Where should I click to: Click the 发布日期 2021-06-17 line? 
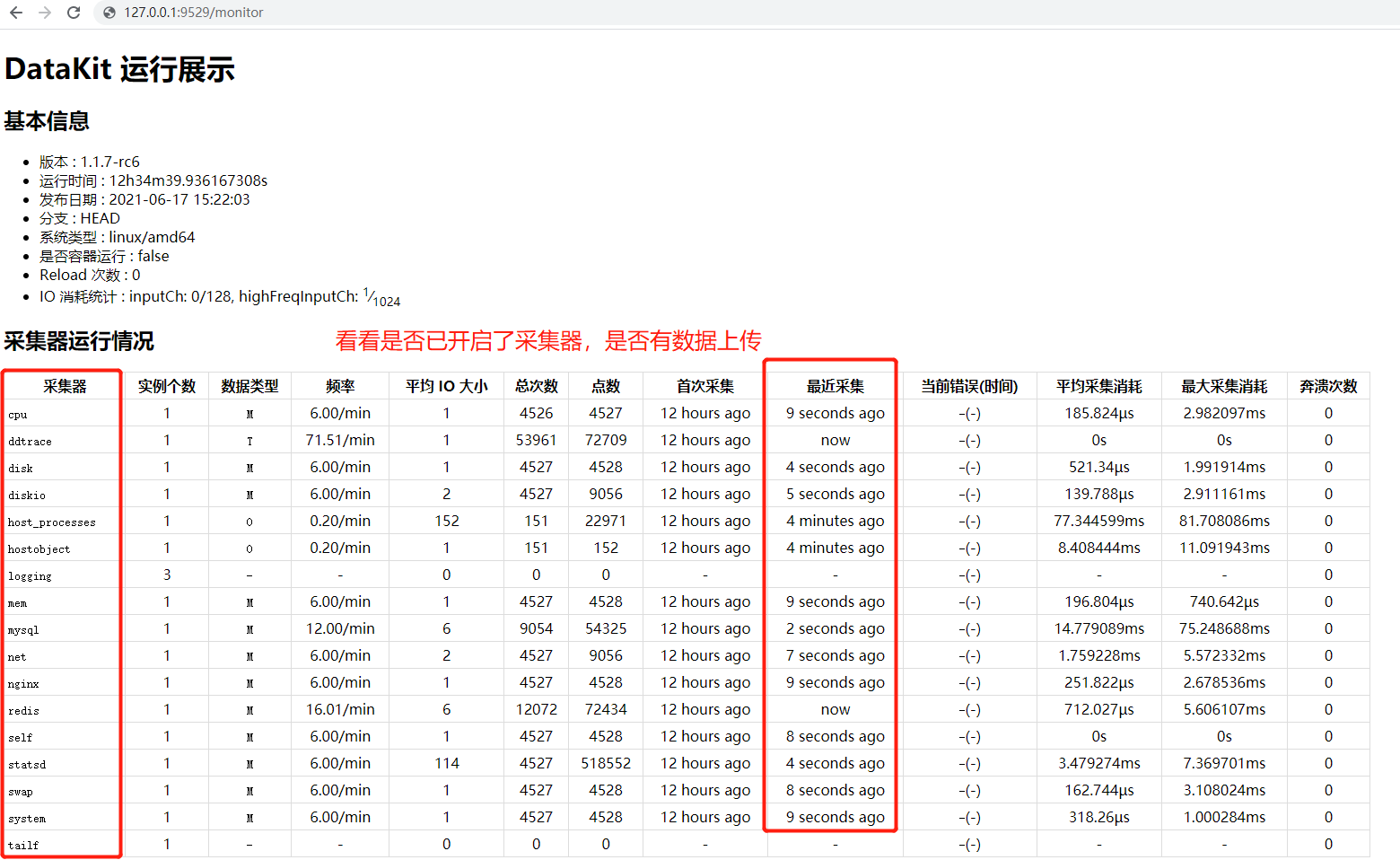click(144, 199)
